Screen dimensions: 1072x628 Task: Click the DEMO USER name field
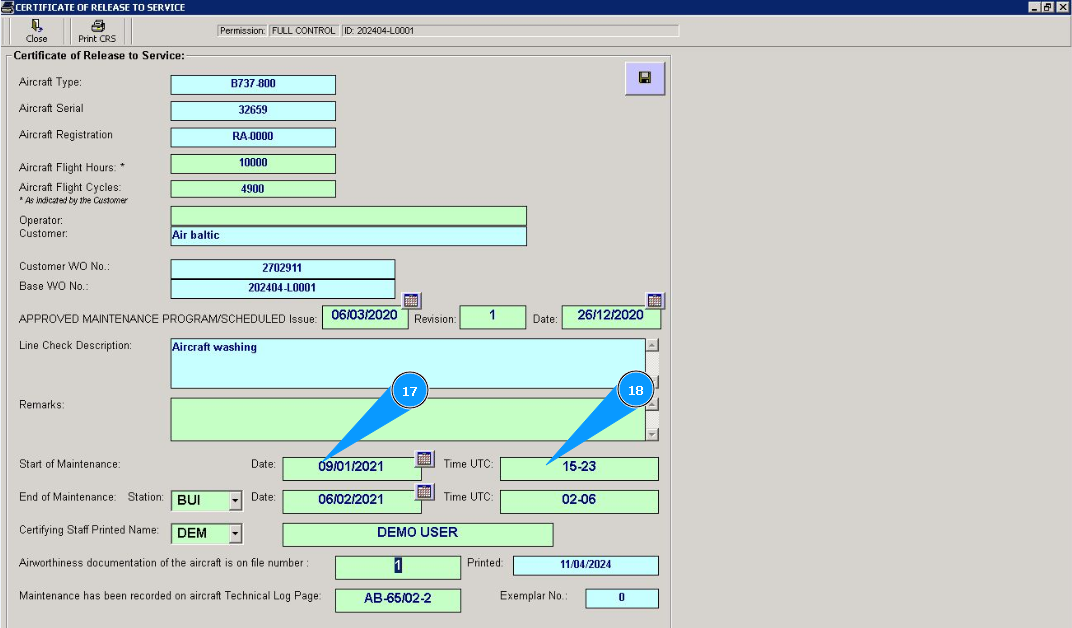418,534
